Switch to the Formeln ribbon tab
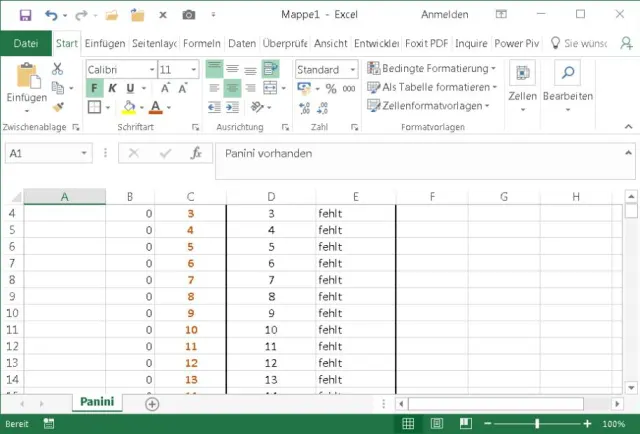The image size is (640, 434). [x=202, y=44]
